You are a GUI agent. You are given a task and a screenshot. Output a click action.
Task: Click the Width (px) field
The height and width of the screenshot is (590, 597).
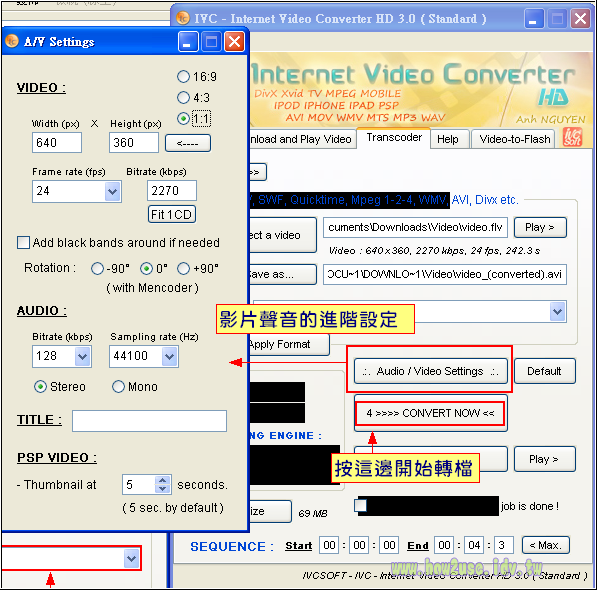[57, 143]
